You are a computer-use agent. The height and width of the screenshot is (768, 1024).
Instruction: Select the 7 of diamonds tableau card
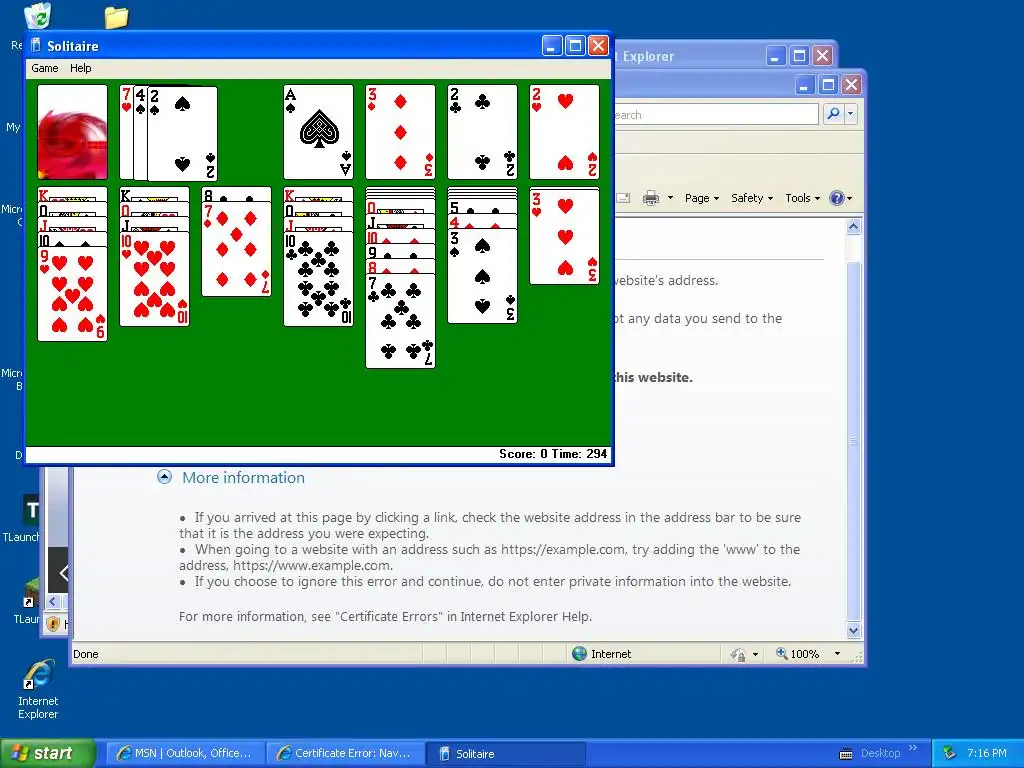(x=236, y=249)
